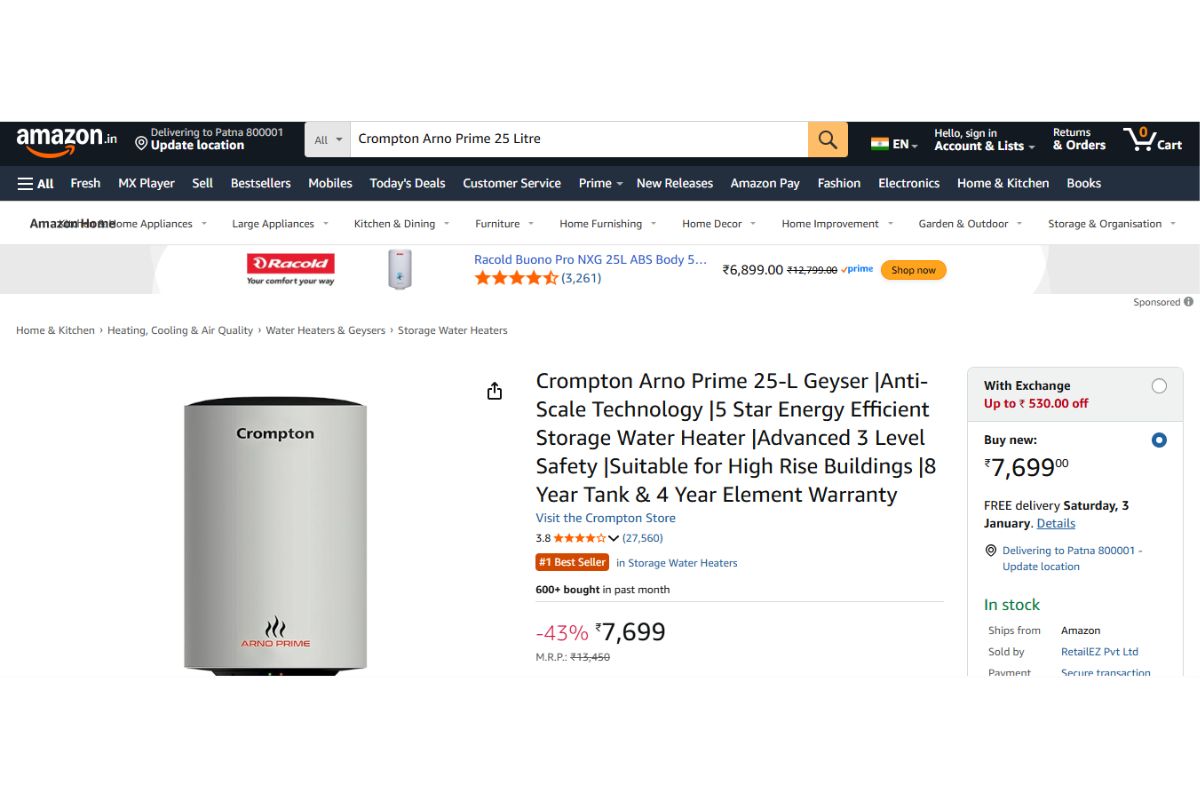
Task: Open Today's Deals in navigation bar
Action: pyautogui.click(x=407, y=183)
